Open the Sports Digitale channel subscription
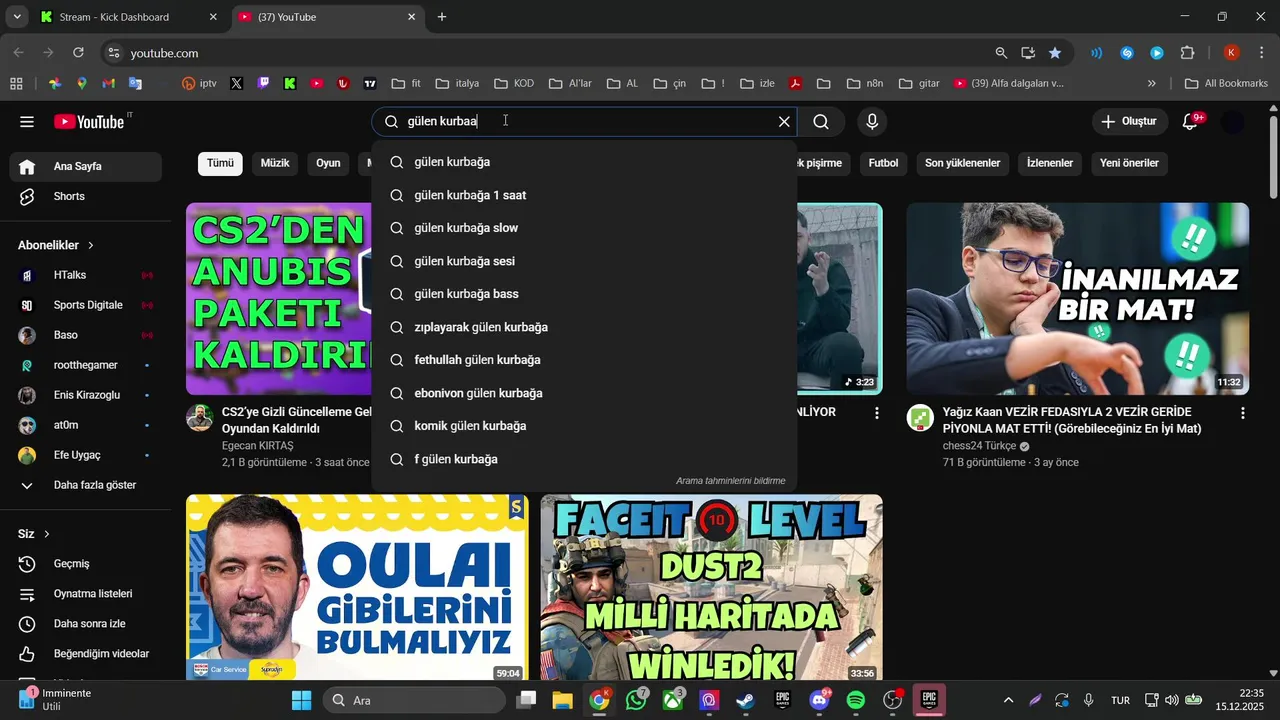The height and width of the screenshot is (720, 1280). [85, 305]
